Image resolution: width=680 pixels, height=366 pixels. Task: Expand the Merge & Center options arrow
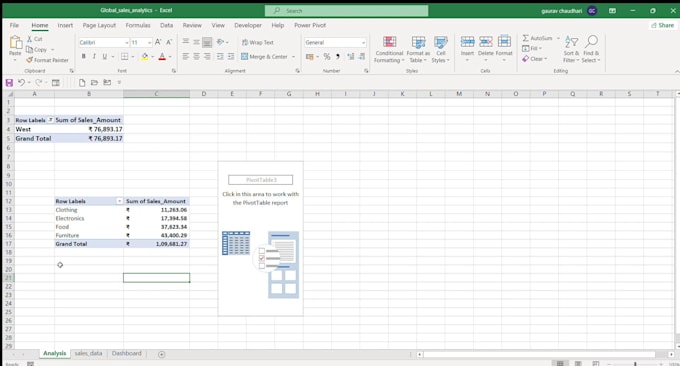point(294,56)
